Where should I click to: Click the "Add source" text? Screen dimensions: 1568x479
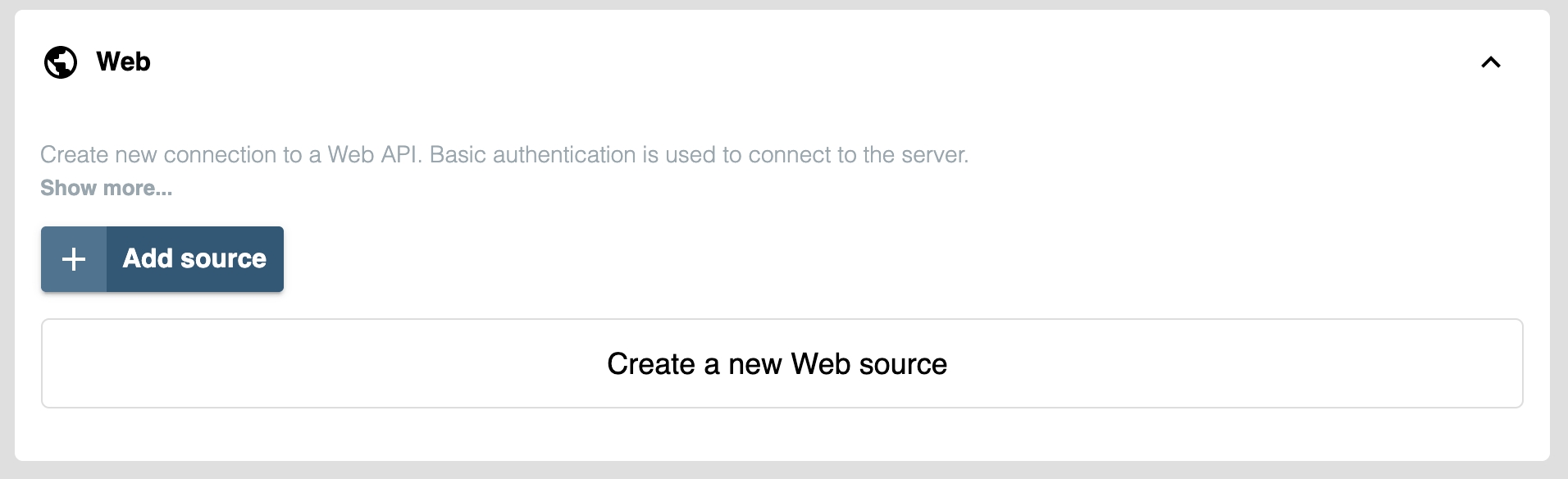tap(194, 259)
